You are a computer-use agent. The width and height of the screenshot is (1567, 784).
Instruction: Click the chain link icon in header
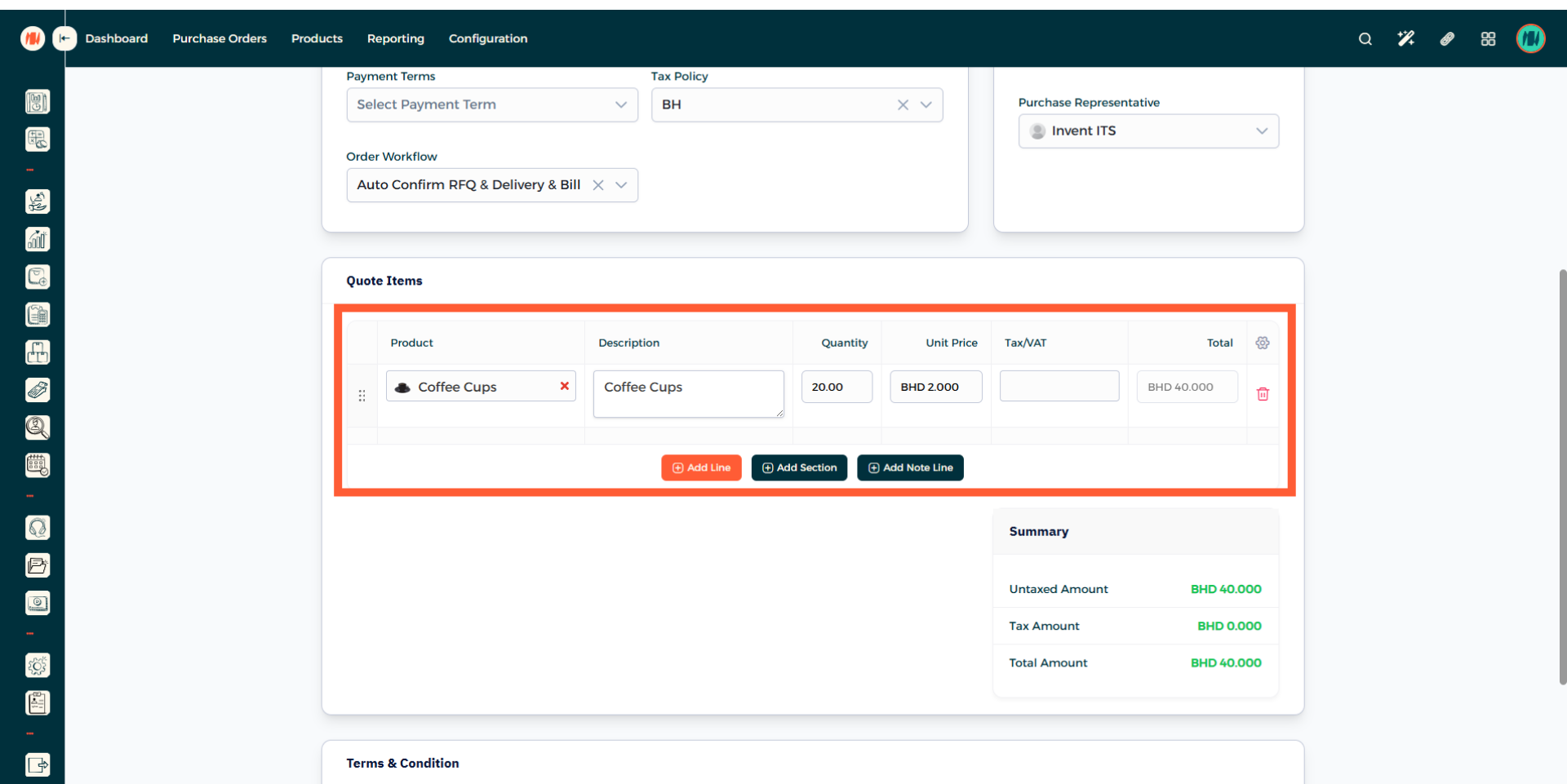[x=1447, y=39]
